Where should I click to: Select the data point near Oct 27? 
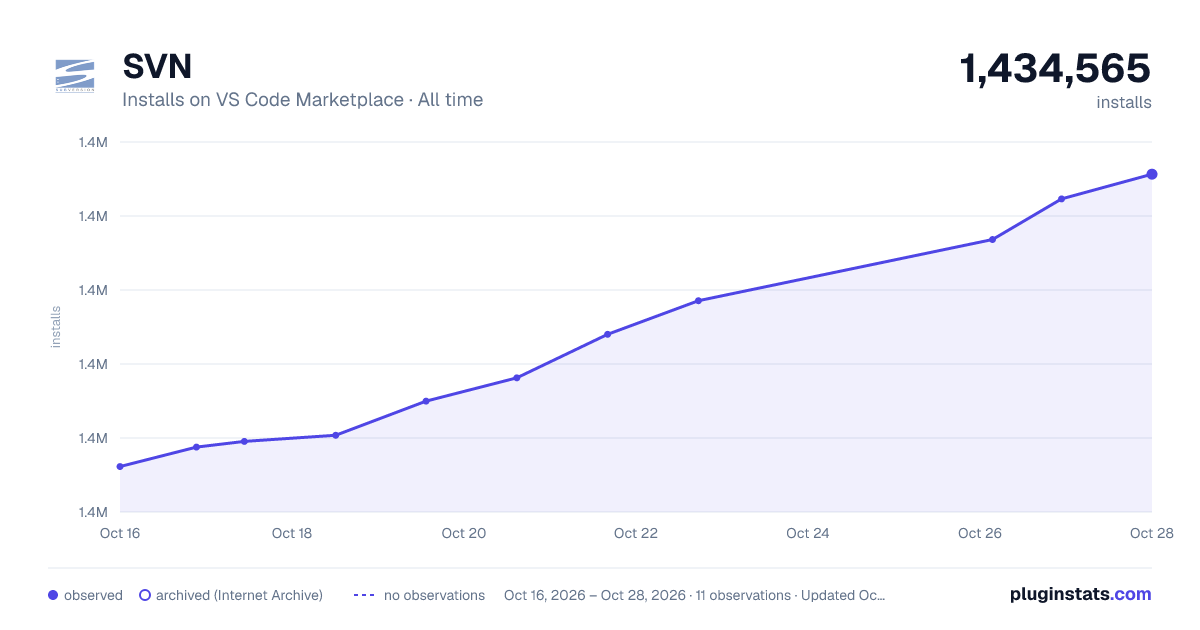coord(1061,199)
